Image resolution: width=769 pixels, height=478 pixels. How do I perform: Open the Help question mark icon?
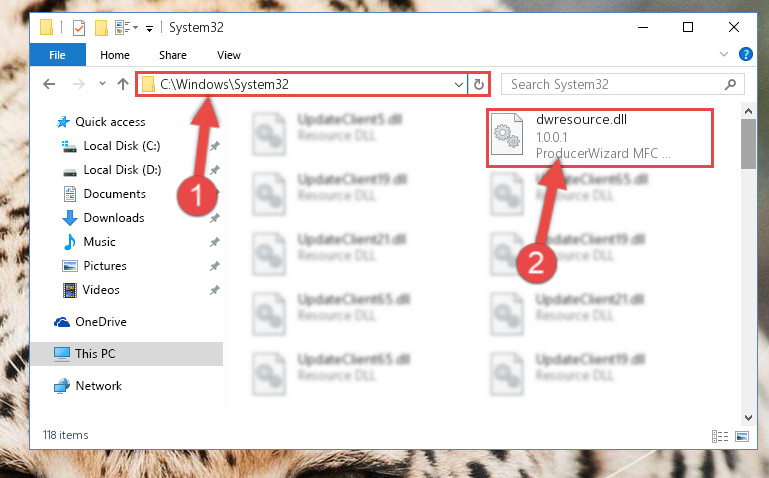tap(745, 54)
